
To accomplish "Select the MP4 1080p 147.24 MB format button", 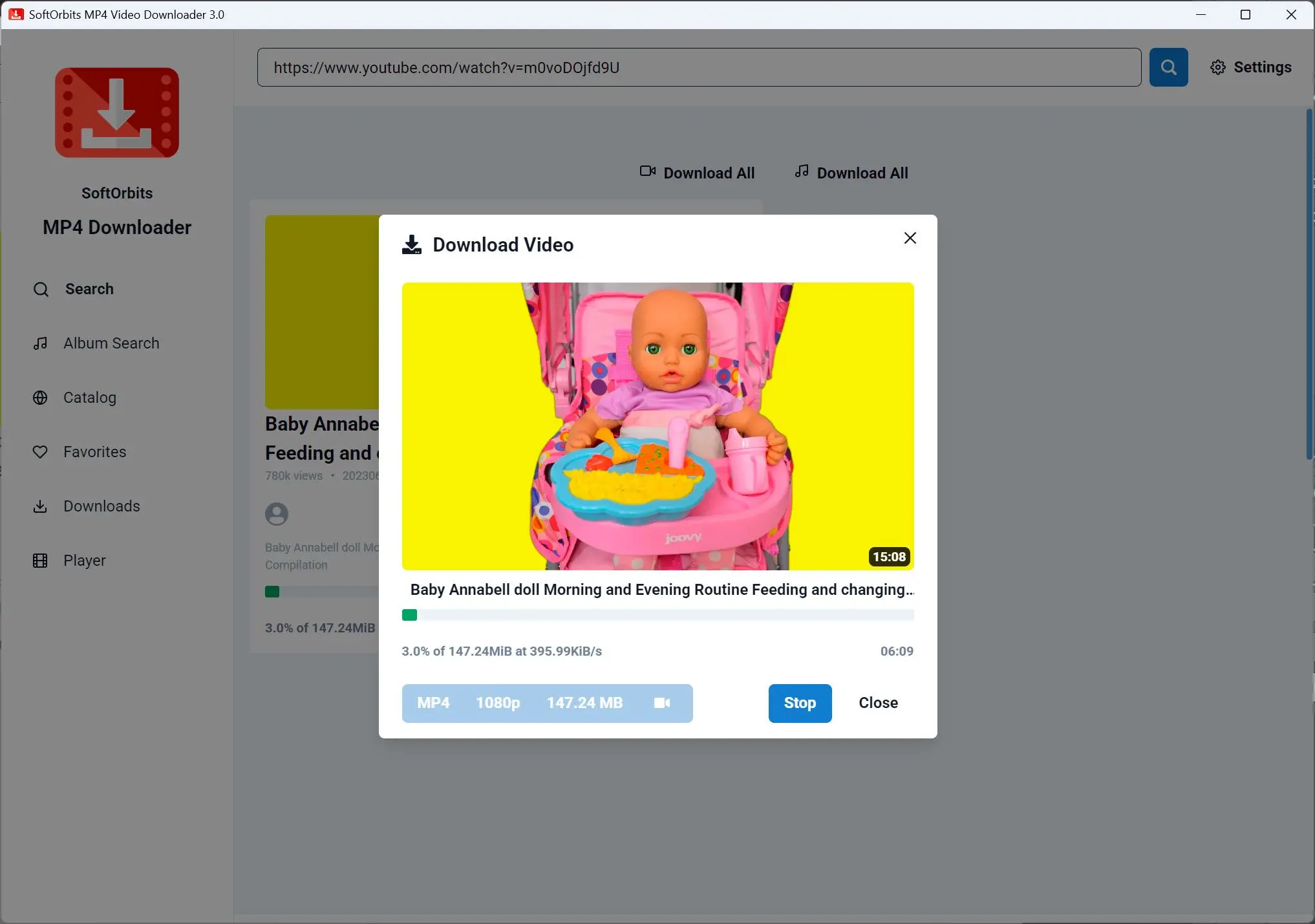I will click(x=547, y=703).
